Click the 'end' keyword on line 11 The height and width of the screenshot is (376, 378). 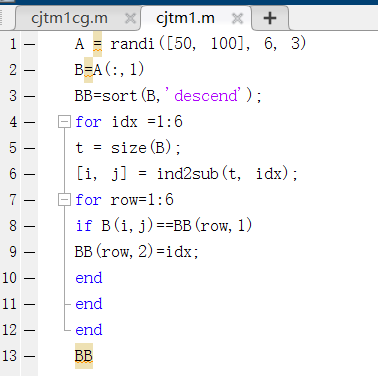[89, 304]
